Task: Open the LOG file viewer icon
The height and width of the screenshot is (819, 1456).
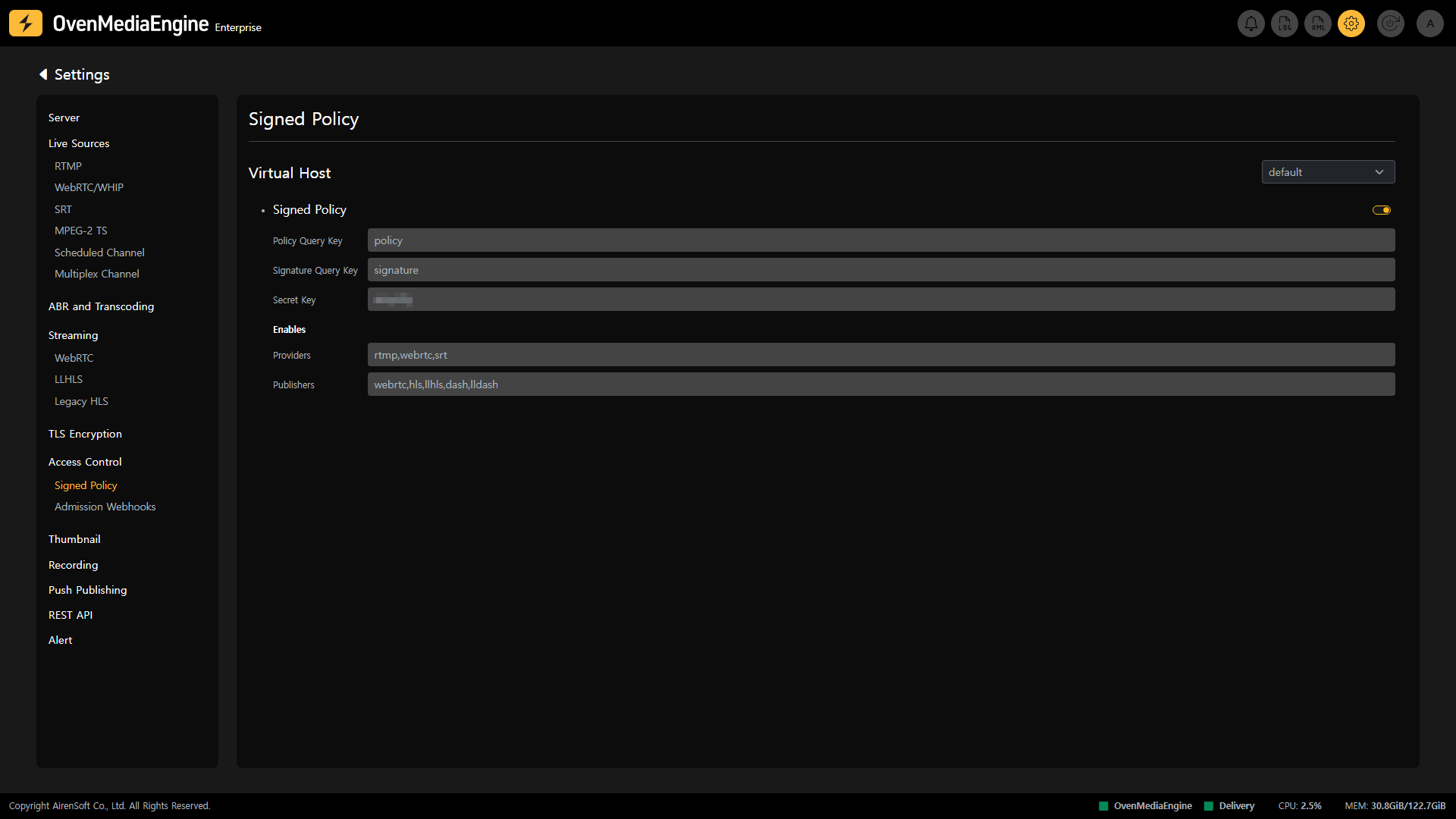Action: pyautogui.click(x=1285, y=24)
